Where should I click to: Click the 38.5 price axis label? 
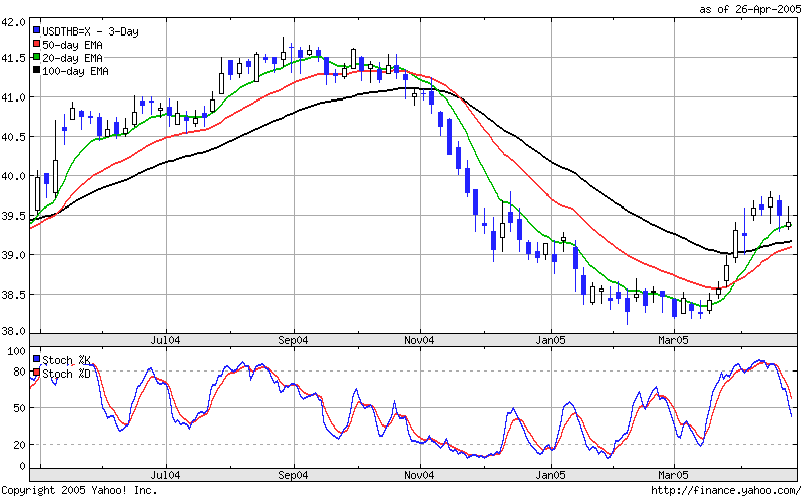tap(13, 295)
